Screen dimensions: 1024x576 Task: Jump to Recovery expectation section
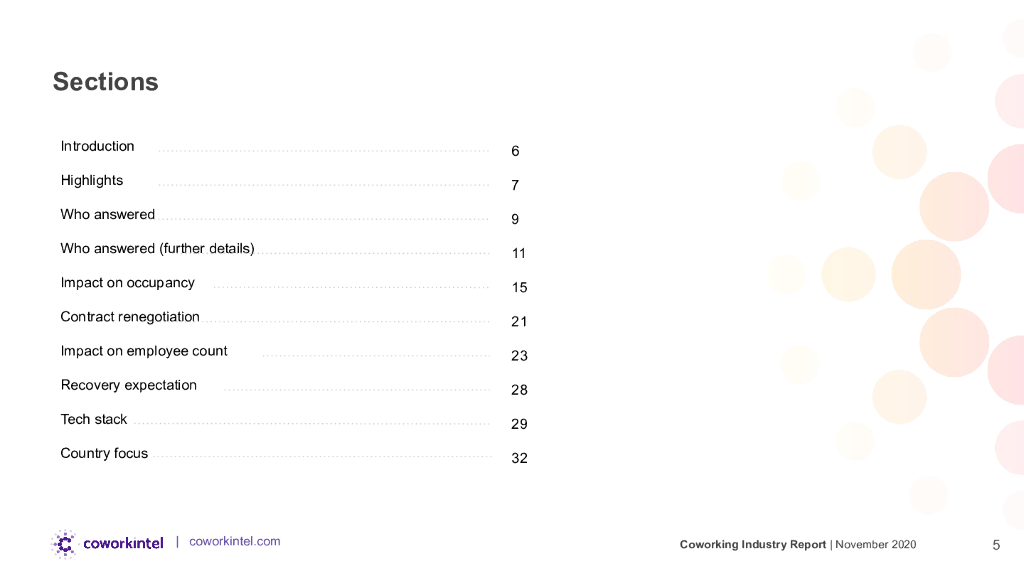click(x=128, y=385)
